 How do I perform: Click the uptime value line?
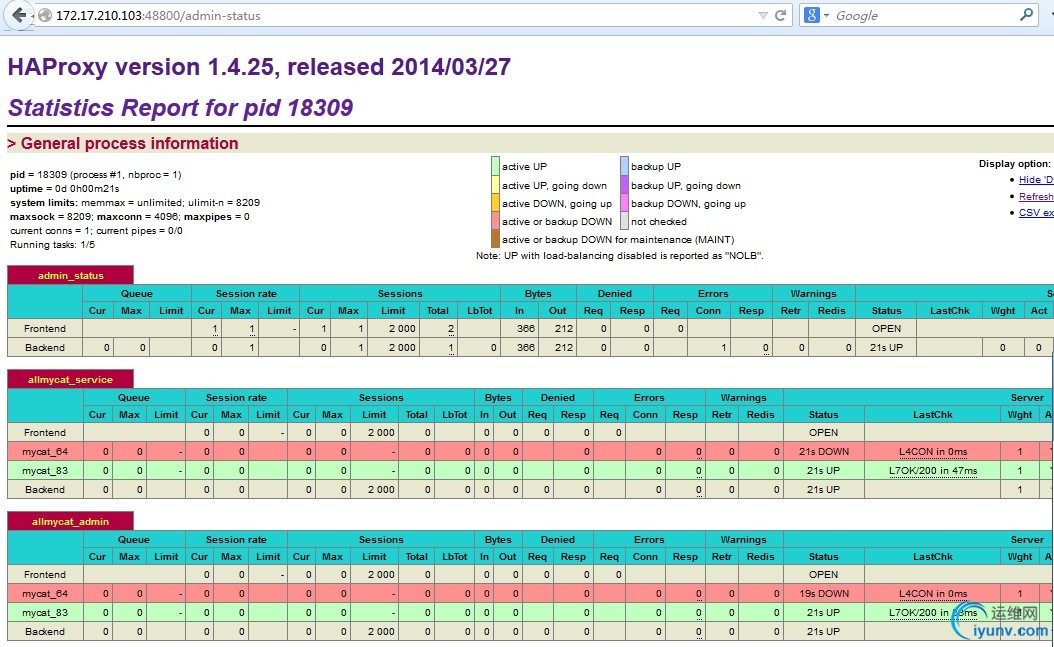tap(65, 188)
